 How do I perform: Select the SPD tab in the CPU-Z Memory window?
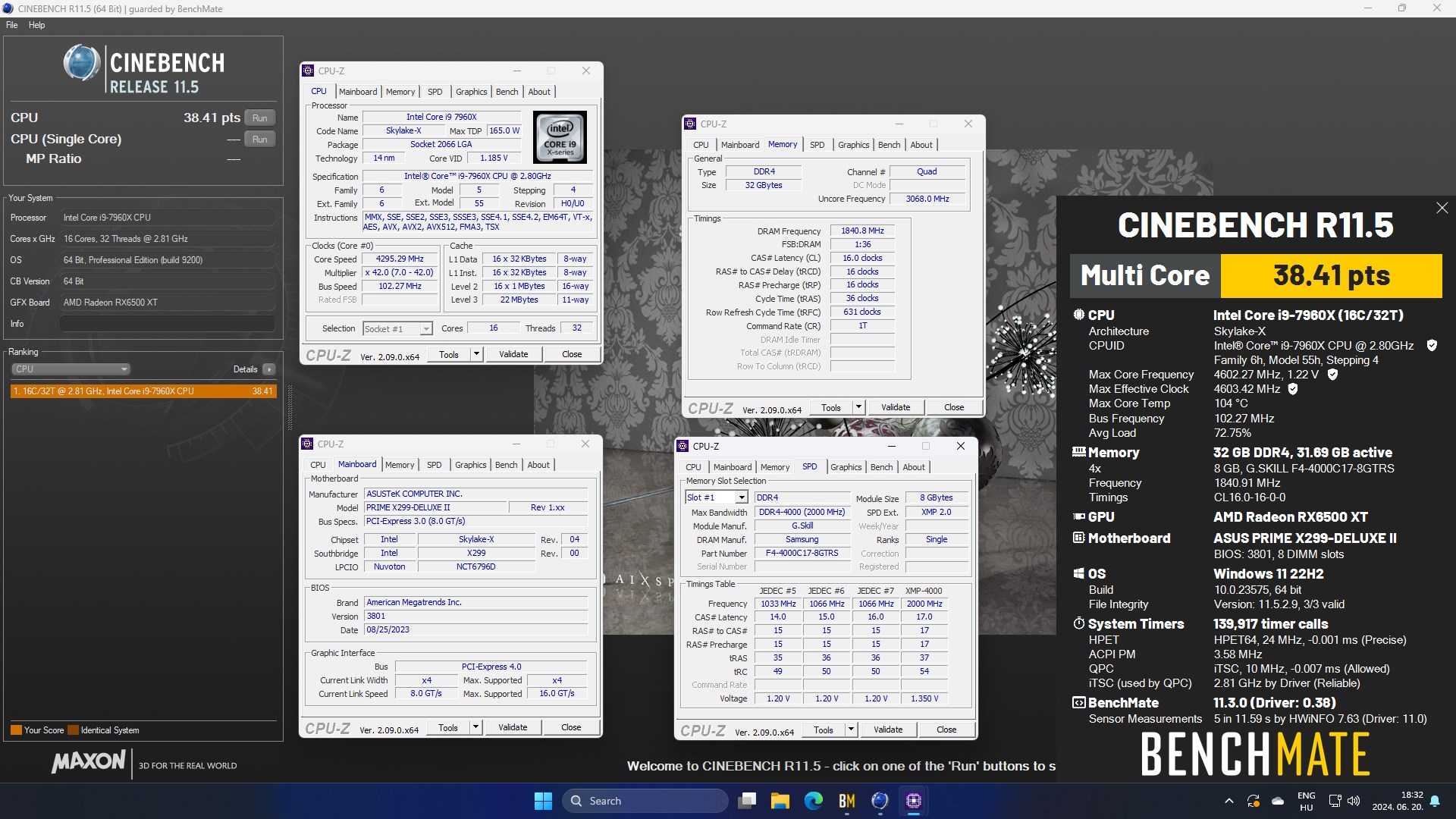817,145
